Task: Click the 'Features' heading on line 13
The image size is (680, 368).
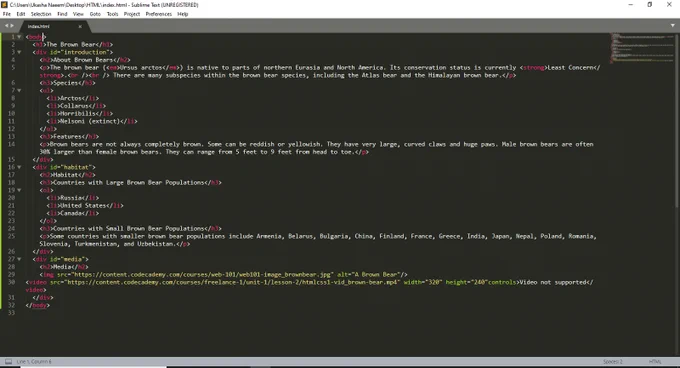Action: point(67,137)
